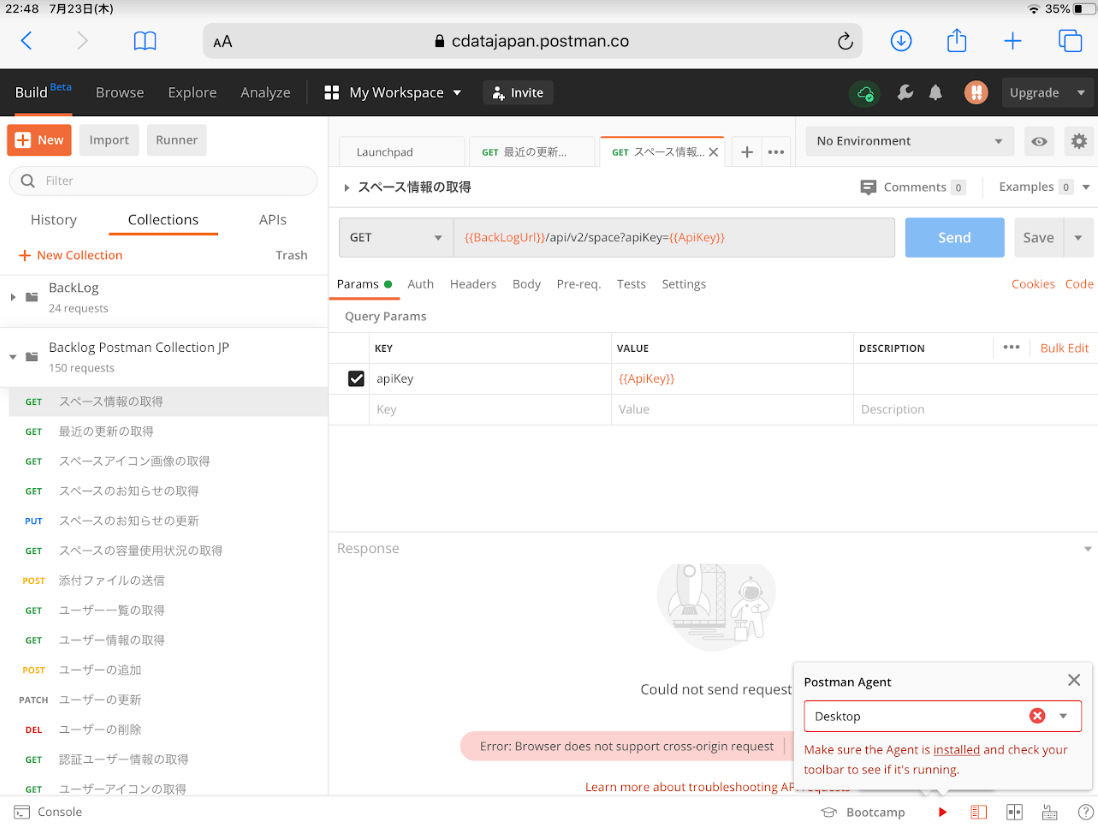Open the user avatar menu
1098x824 pixels.
[975, 92]
